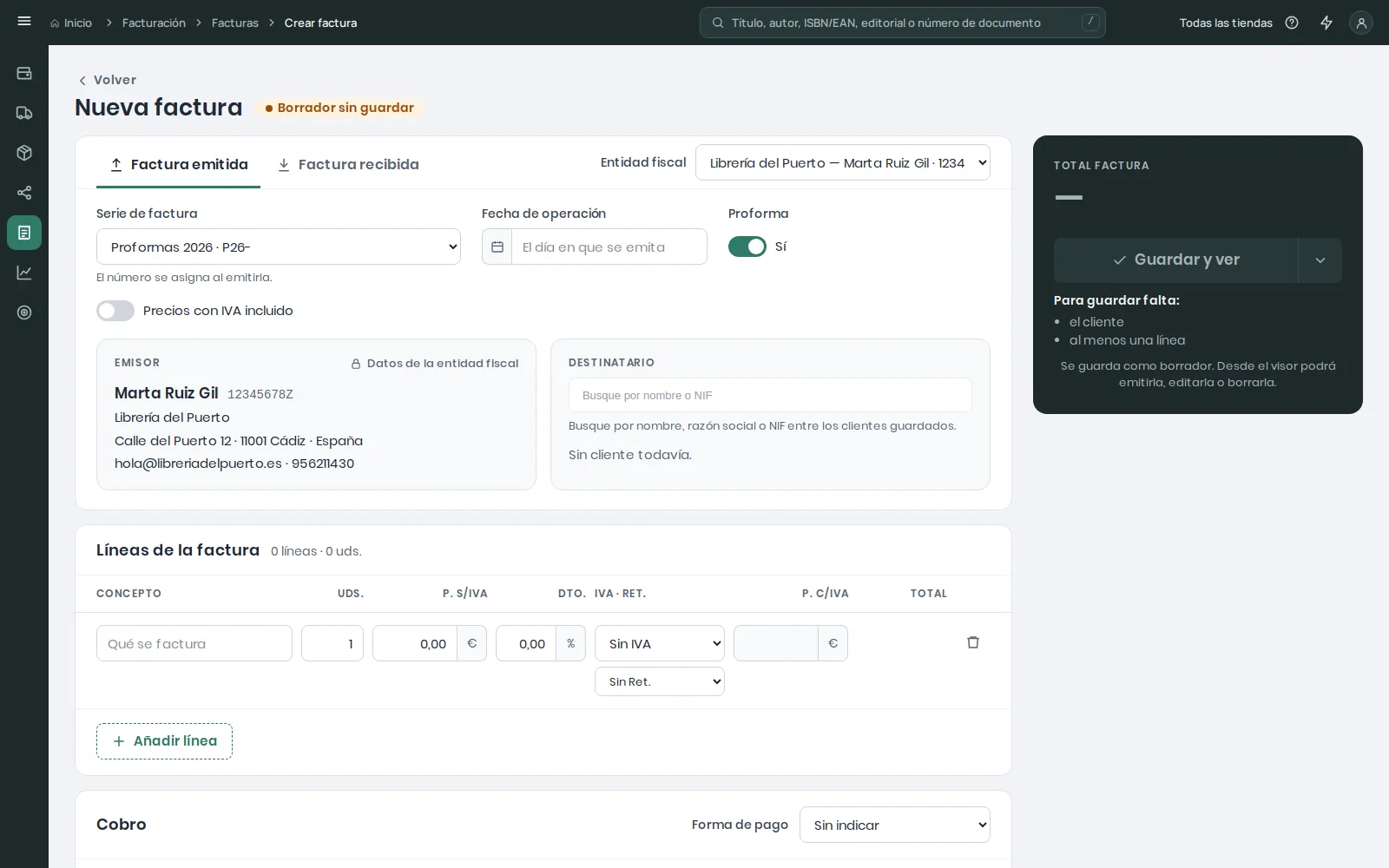Enable Precios con IVA incluido switch
Image resolution: width=1389 pixels, height=868 pixels.
tap(115, 311)
